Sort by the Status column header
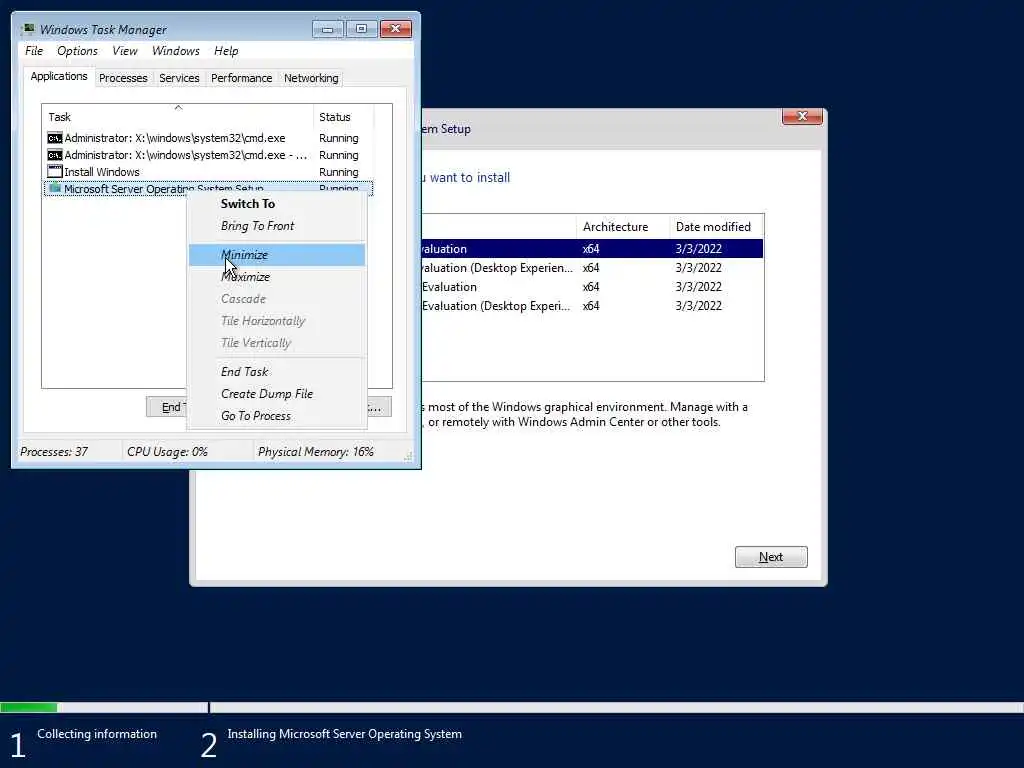Image resolution: width=1024 pixels, height=768 pixels. [344, 117]
